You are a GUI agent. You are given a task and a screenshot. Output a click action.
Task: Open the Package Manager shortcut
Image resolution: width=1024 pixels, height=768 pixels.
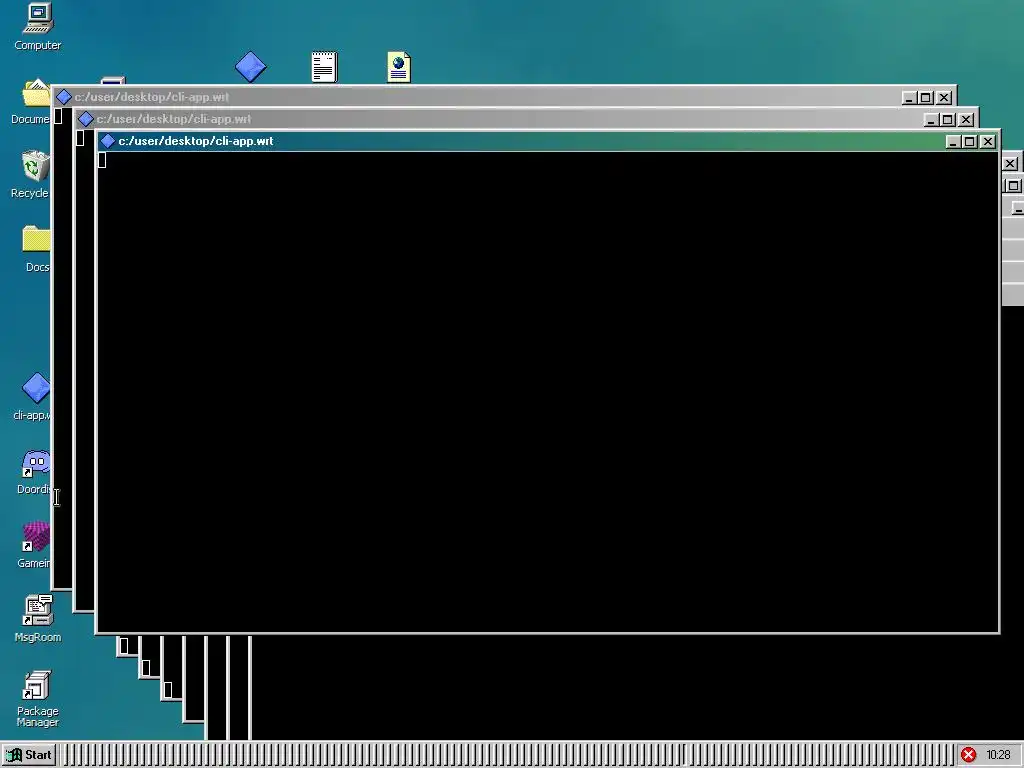click(x=38, y=698)
